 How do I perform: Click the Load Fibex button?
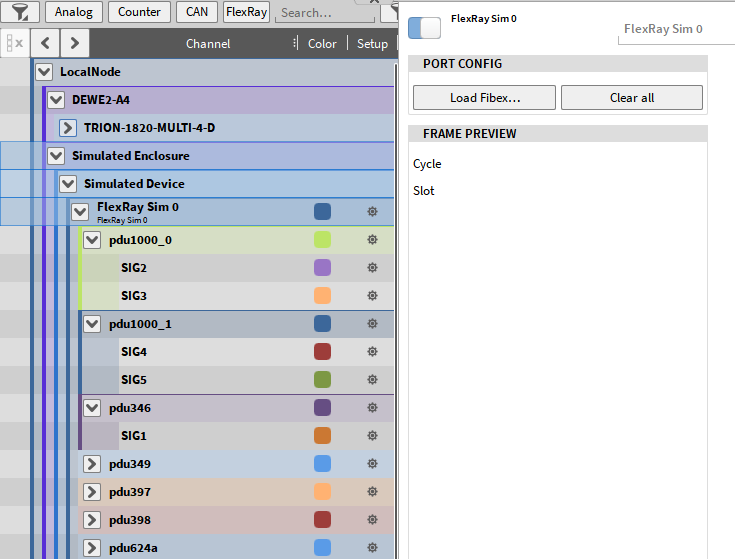pyautogui.click(x=484, y=98)
